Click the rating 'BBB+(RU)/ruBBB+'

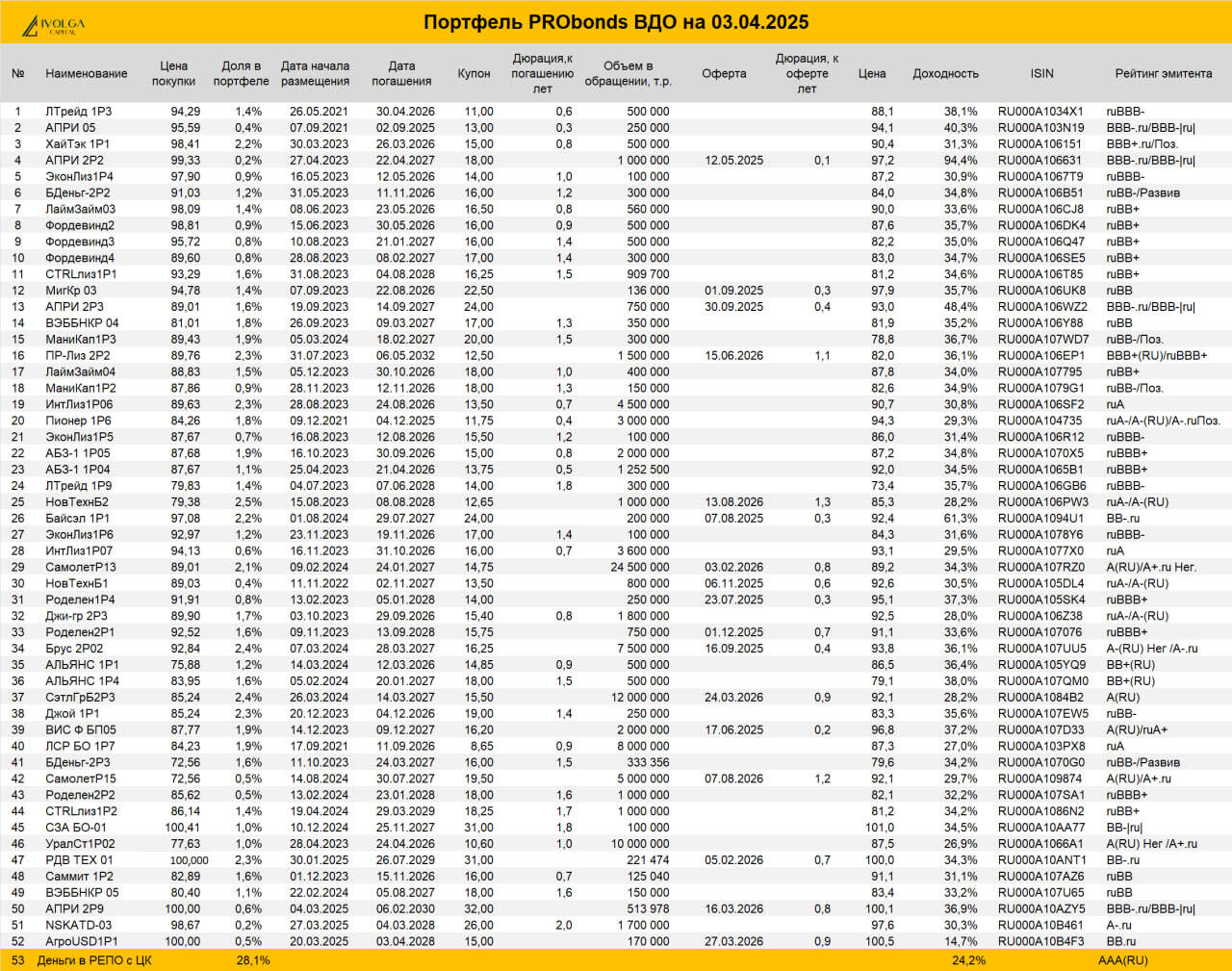pos(1157,356)
